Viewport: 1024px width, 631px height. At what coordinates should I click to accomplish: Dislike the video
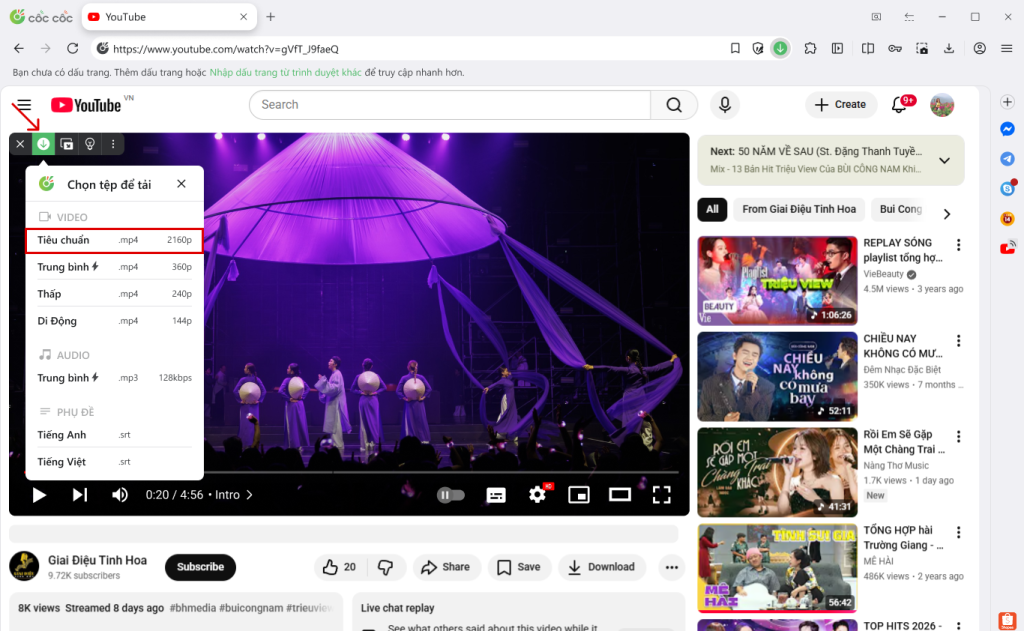click(x=386, y=567)
